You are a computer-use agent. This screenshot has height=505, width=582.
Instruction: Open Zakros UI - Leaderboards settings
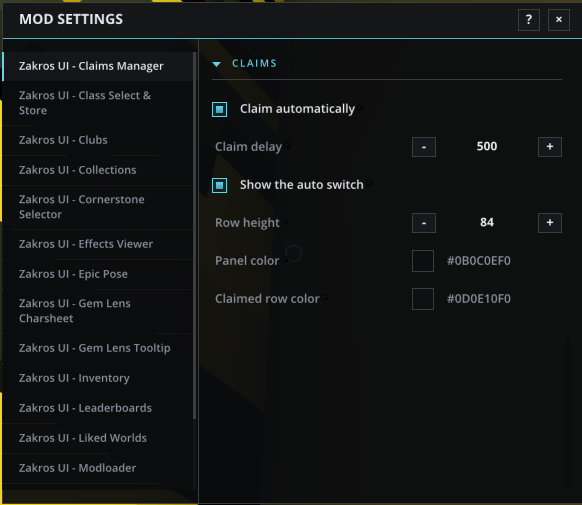pyautogui.click(x=98, y=408)
